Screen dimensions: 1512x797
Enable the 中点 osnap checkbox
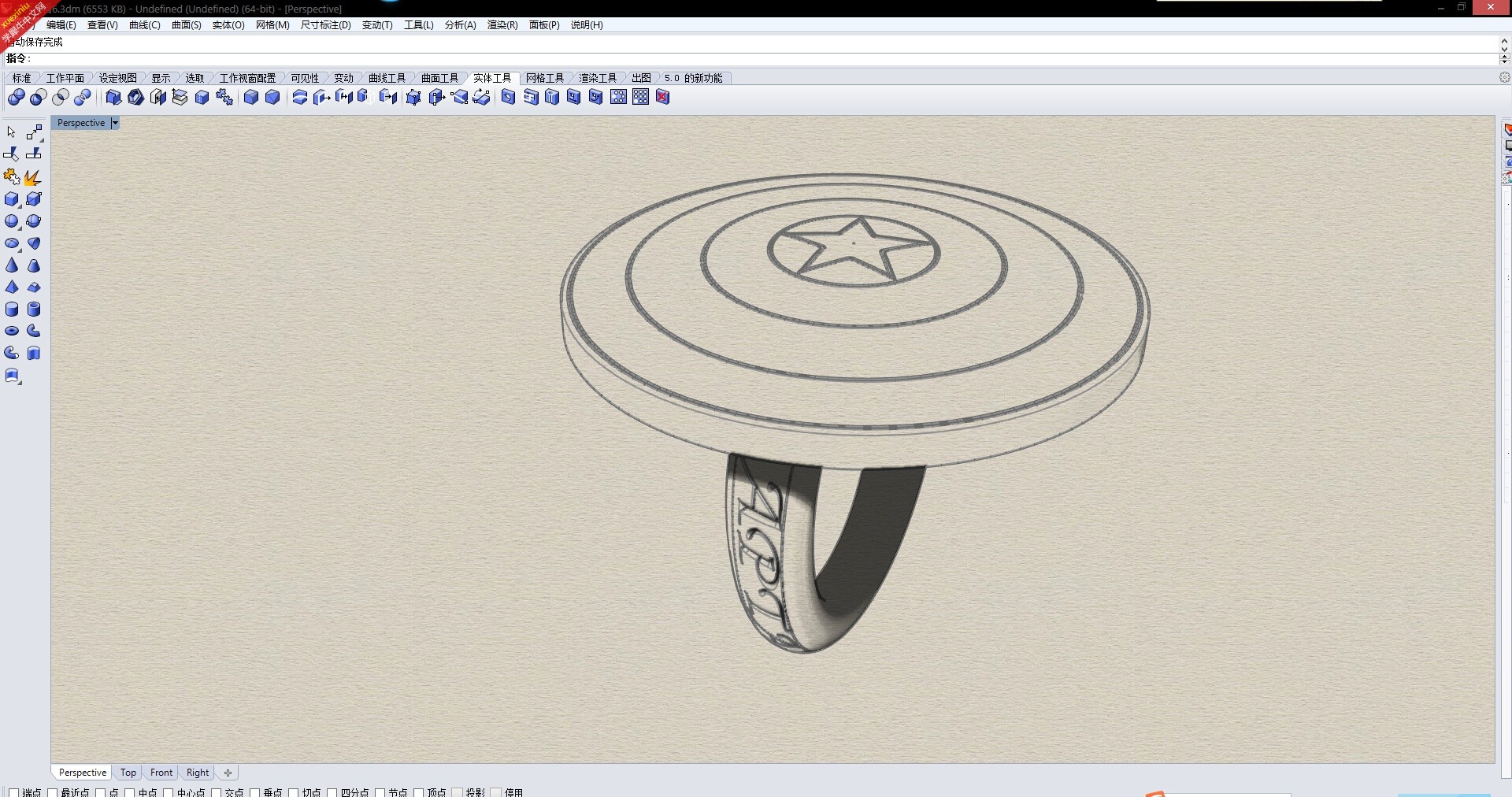(x=130, y=792)
